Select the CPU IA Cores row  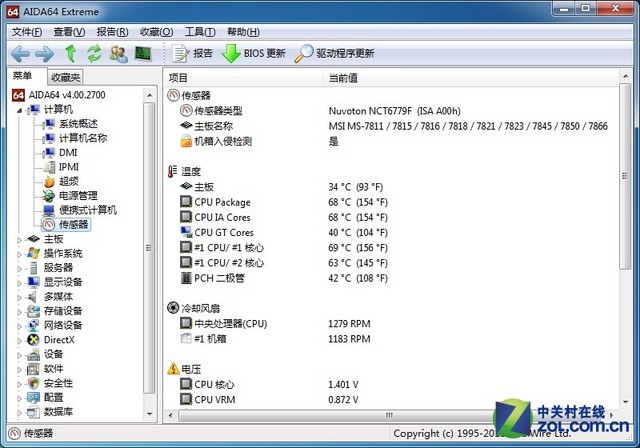click(x=392, y=217)
